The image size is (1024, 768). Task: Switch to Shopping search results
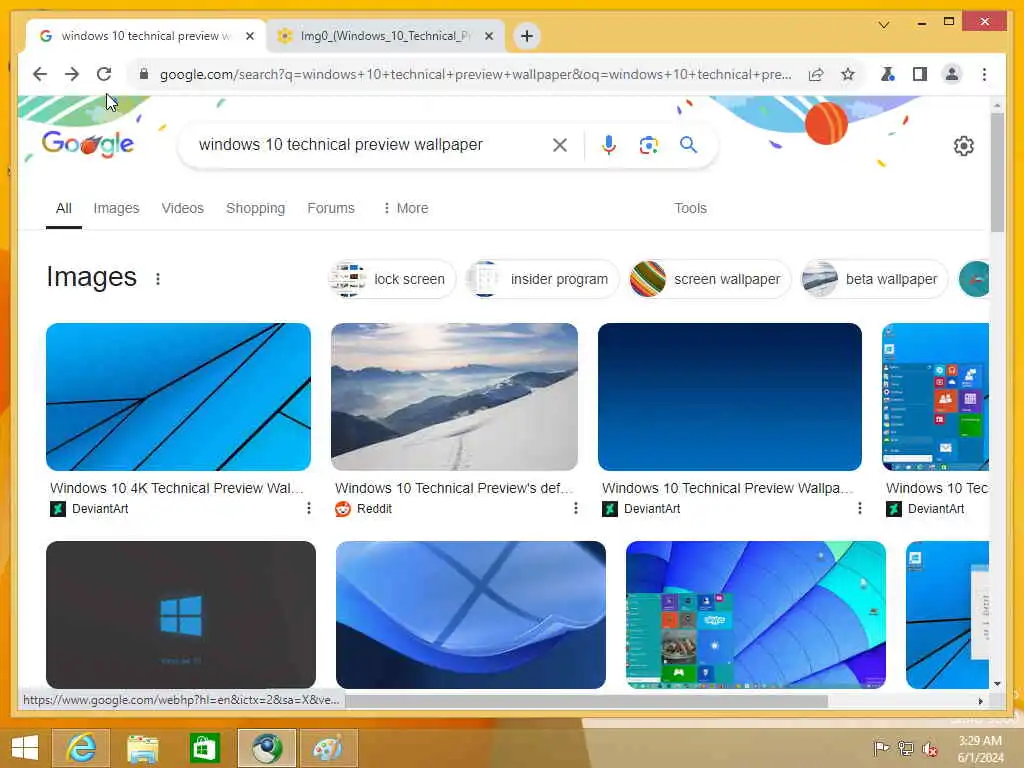pyautogui.click(x=255, y=208)
